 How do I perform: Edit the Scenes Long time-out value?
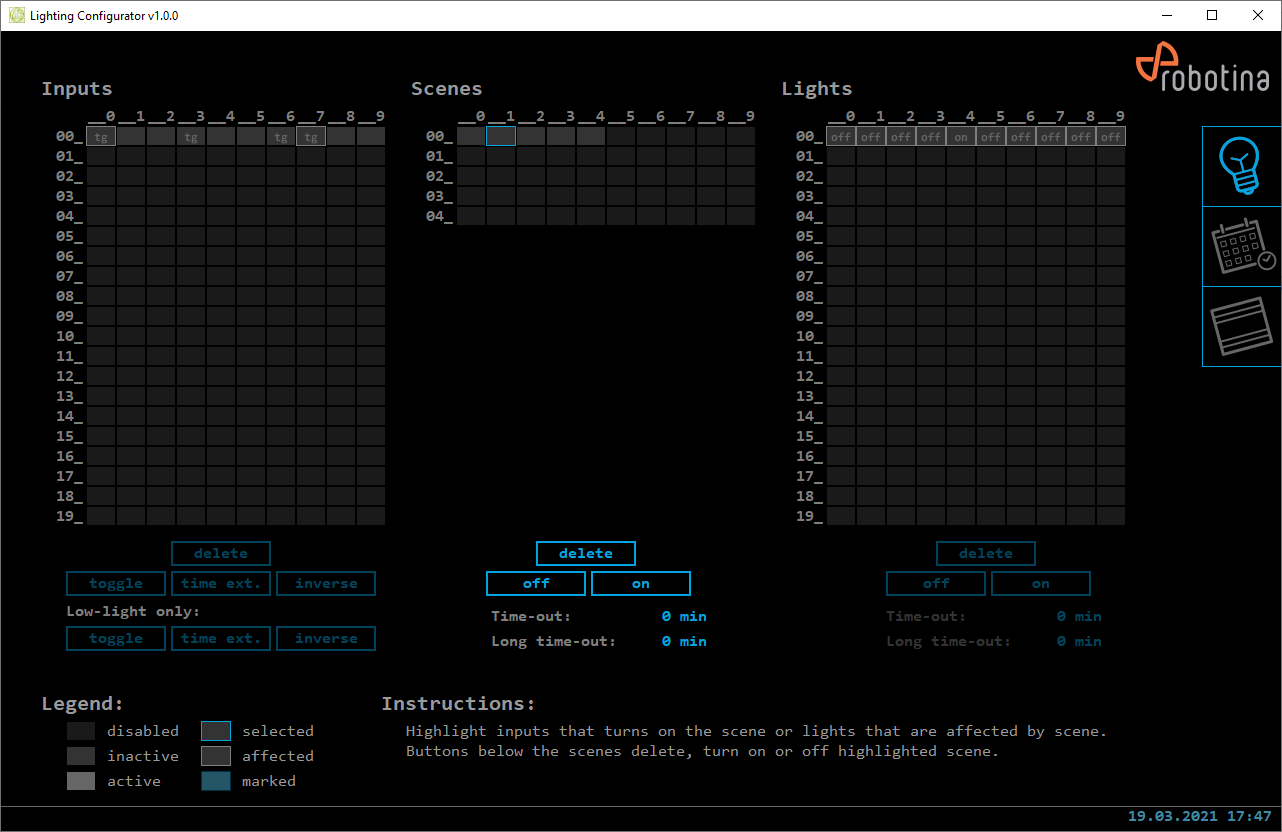(x=684, y=642)
